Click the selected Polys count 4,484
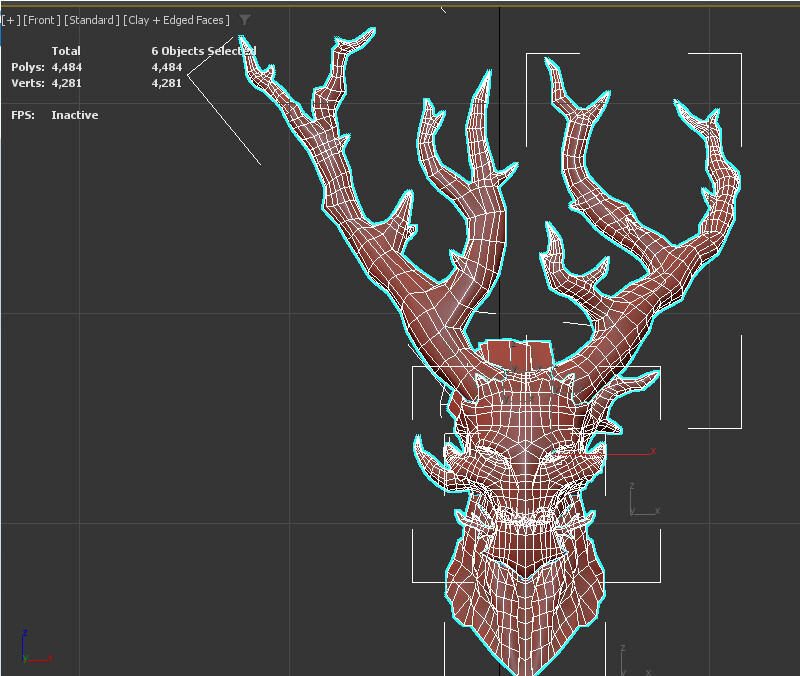Image resolution: width=800 pixels, height=676 pixels. click(x=167, y=67)
